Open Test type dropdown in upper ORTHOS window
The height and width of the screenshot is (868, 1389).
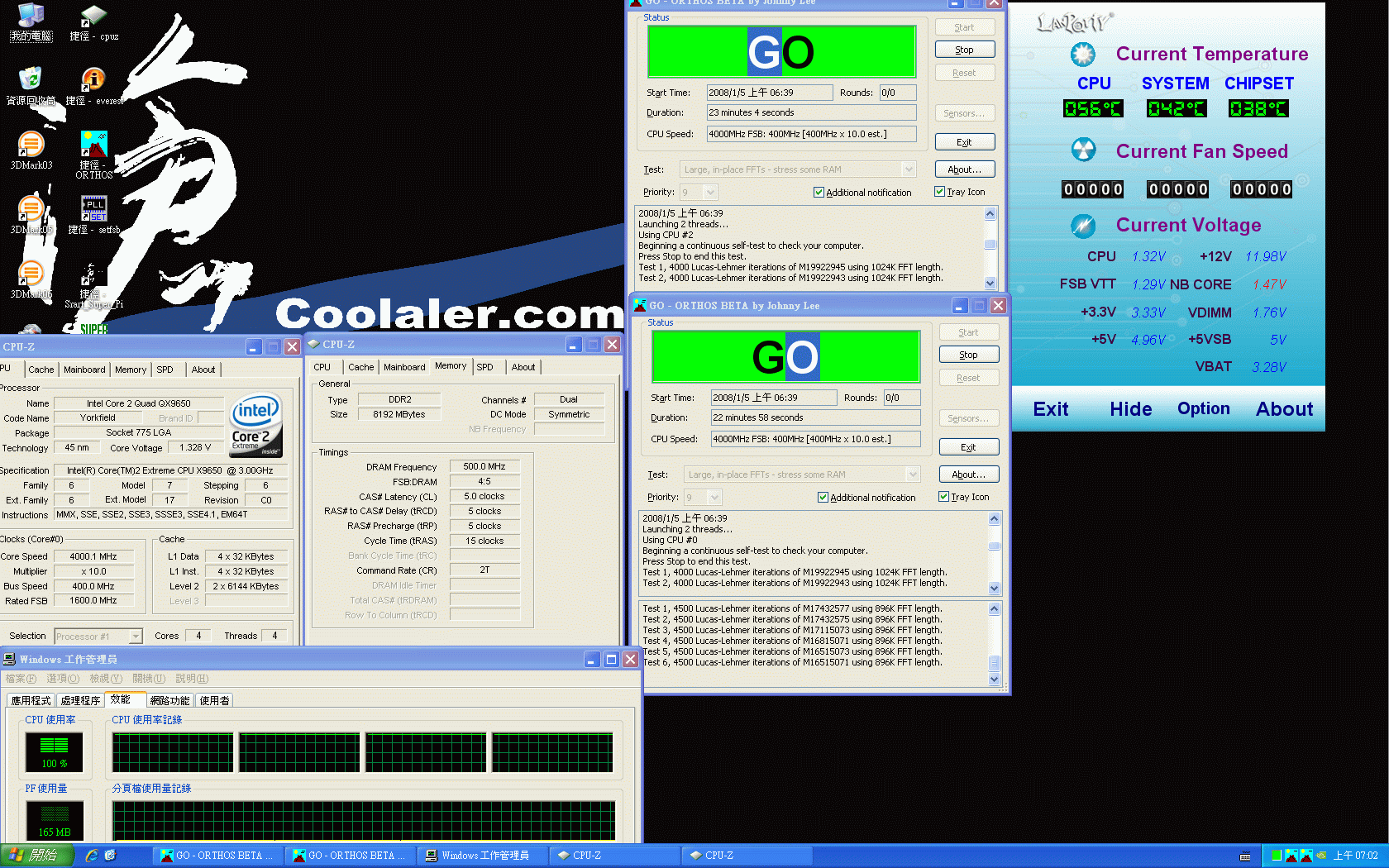[x=798, y=169]
